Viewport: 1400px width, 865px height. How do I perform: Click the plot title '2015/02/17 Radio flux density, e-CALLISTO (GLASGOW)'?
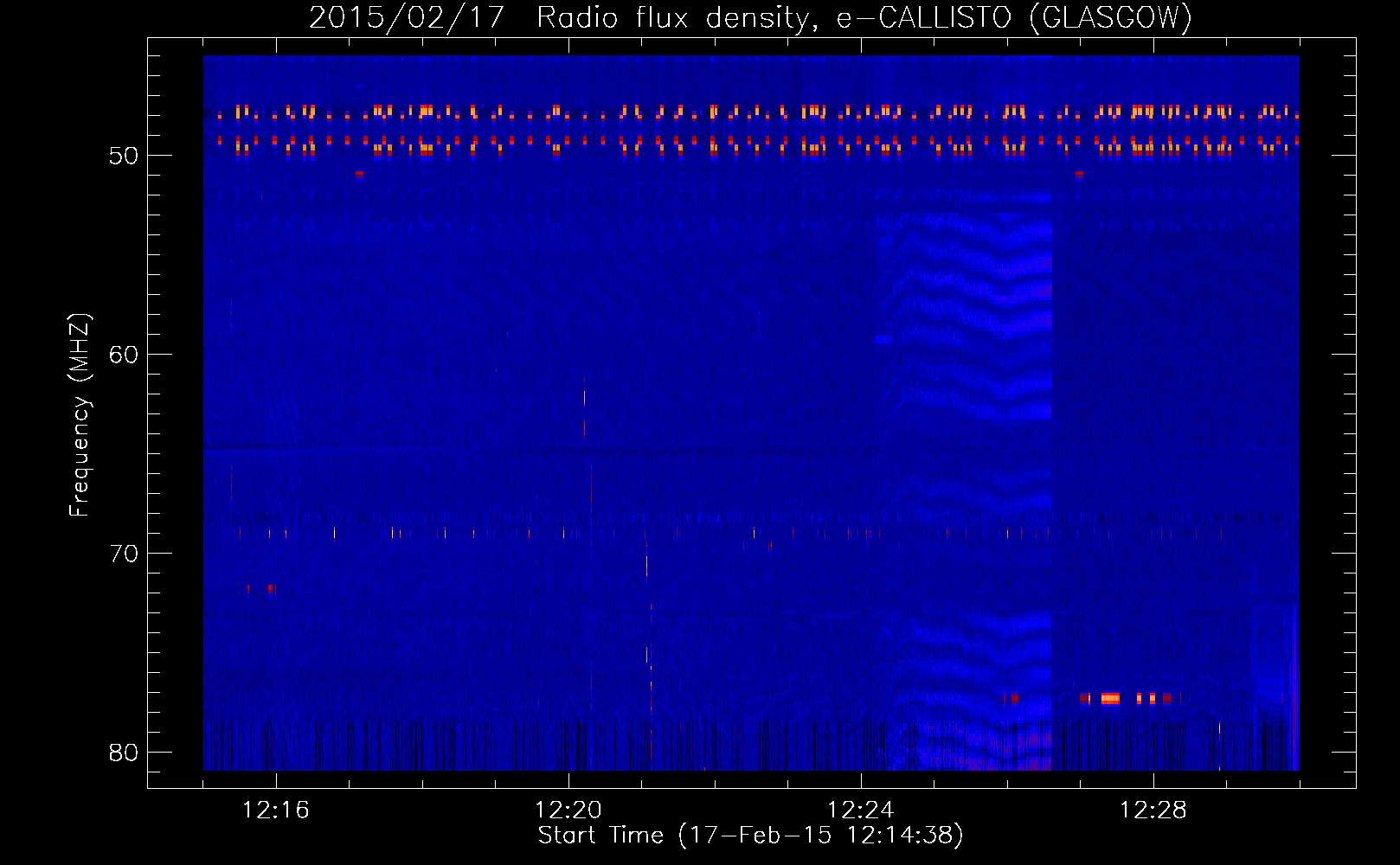750,17
